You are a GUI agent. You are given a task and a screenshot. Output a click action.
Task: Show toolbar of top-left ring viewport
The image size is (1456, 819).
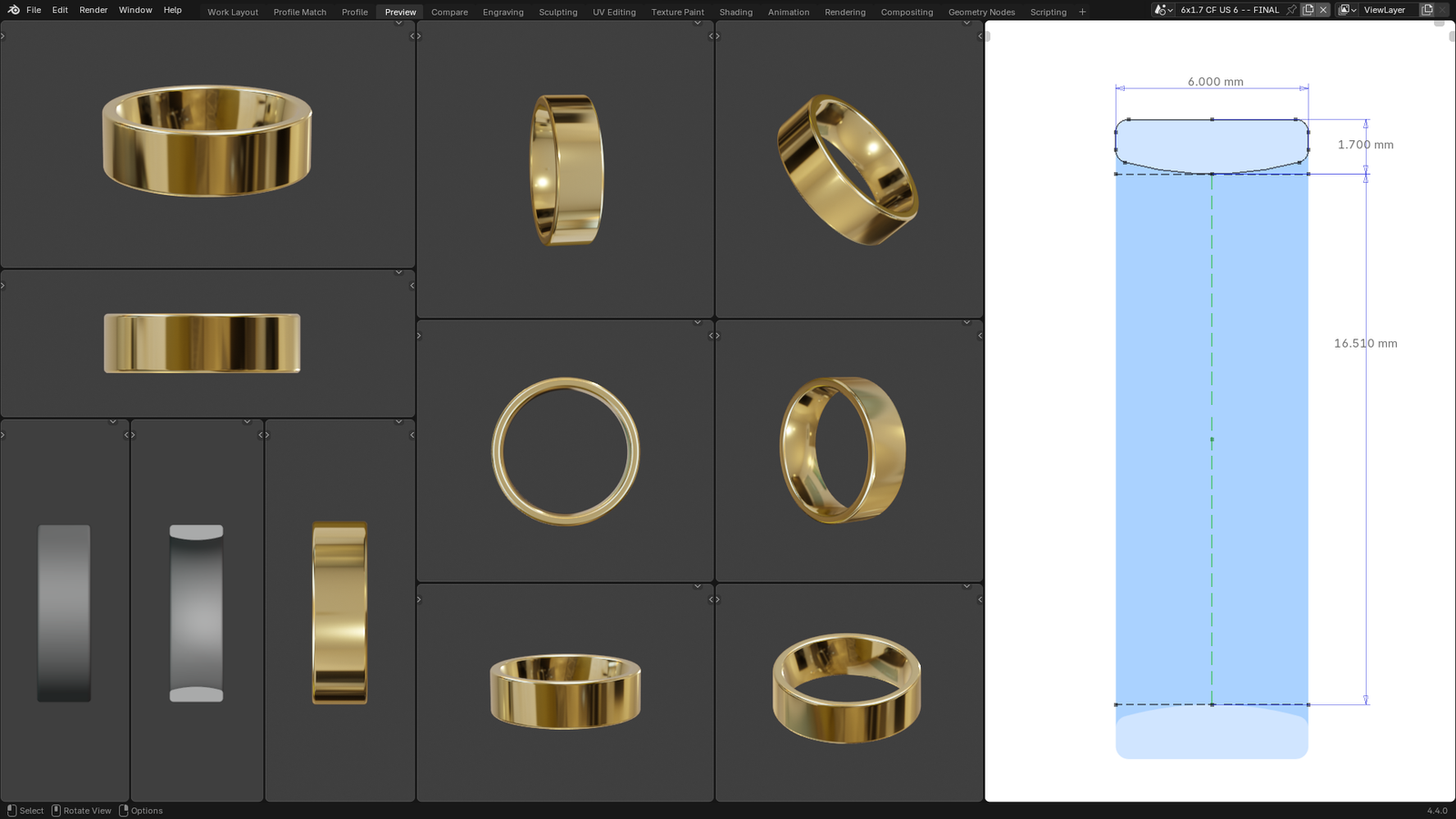point(3,36)
